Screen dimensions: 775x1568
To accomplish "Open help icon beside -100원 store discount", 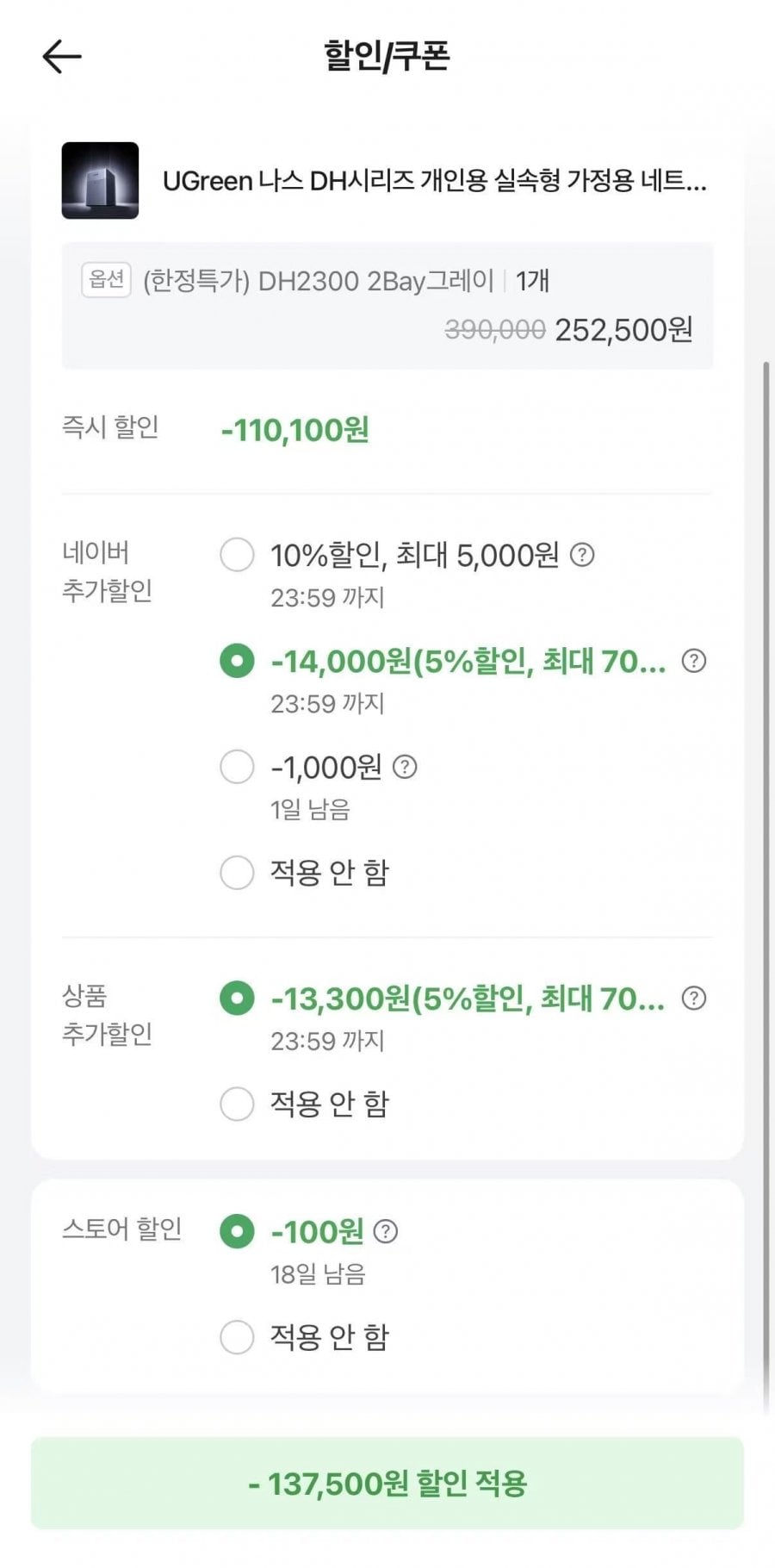I will pos(386,1231).
